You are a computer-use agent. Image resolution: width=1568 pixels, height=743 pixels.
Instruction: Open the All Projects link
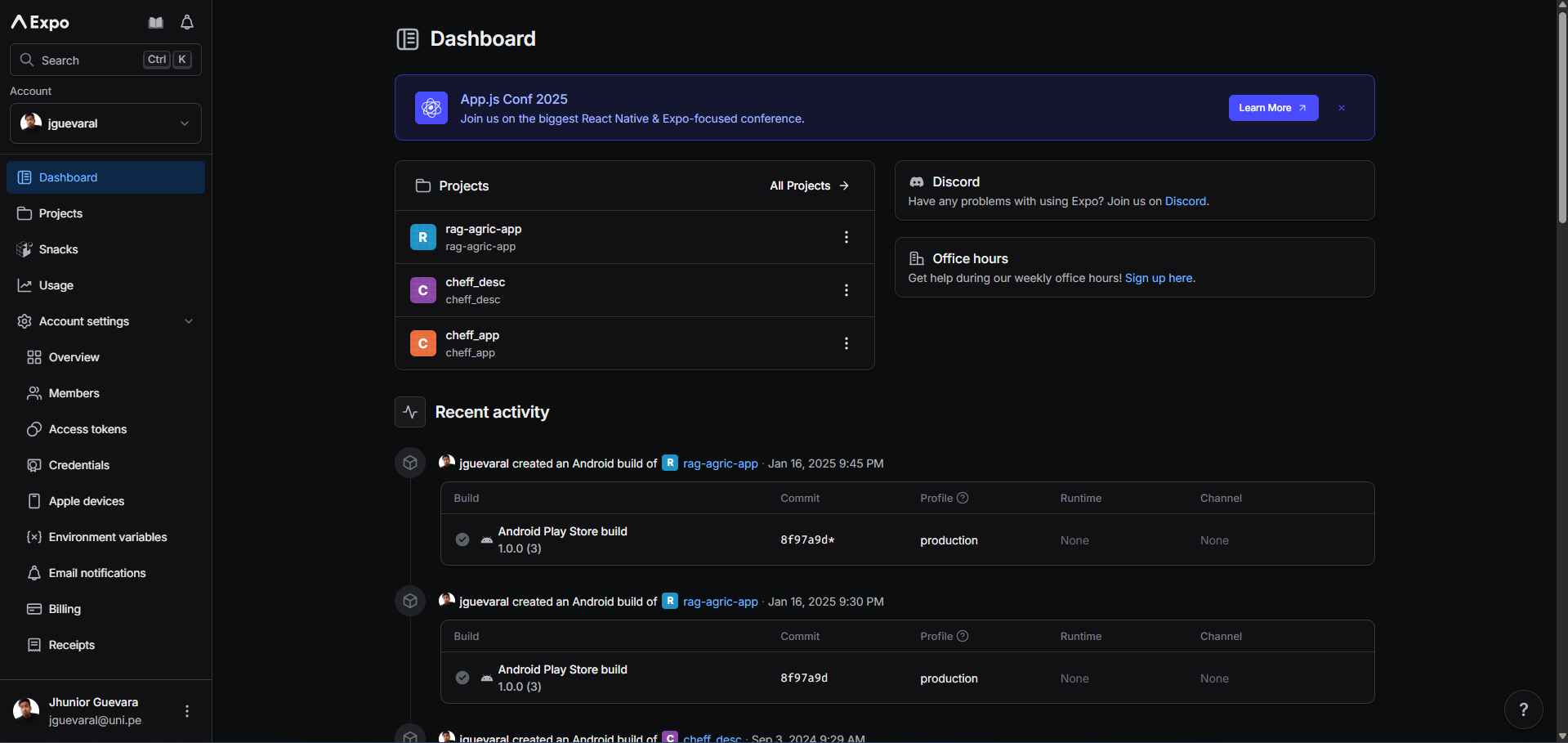(x=809, y=186)
